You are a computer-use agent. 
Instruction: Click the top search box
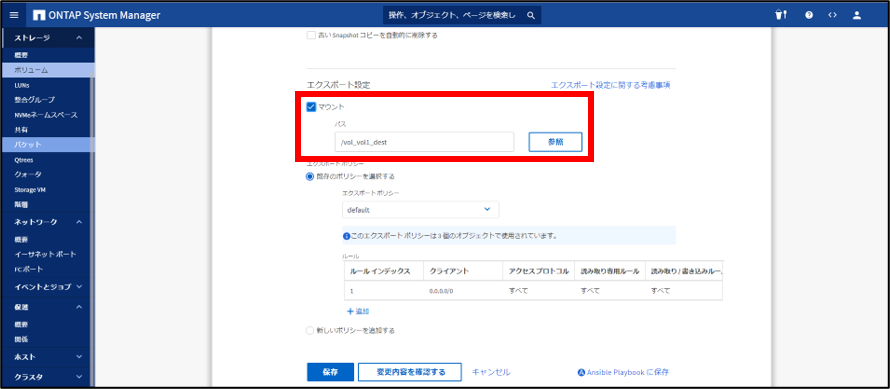click(x=461, y=15)
